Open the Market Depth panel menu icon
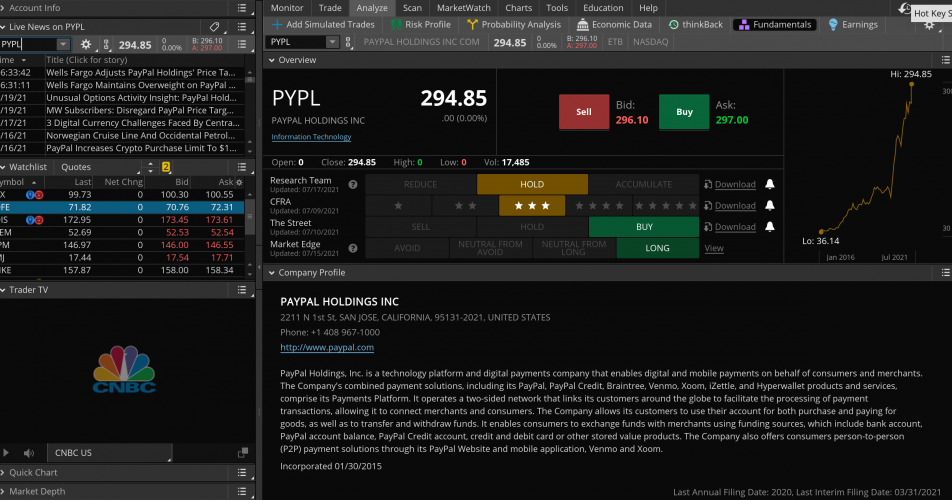952x500 pixels. tap(242, 492)
